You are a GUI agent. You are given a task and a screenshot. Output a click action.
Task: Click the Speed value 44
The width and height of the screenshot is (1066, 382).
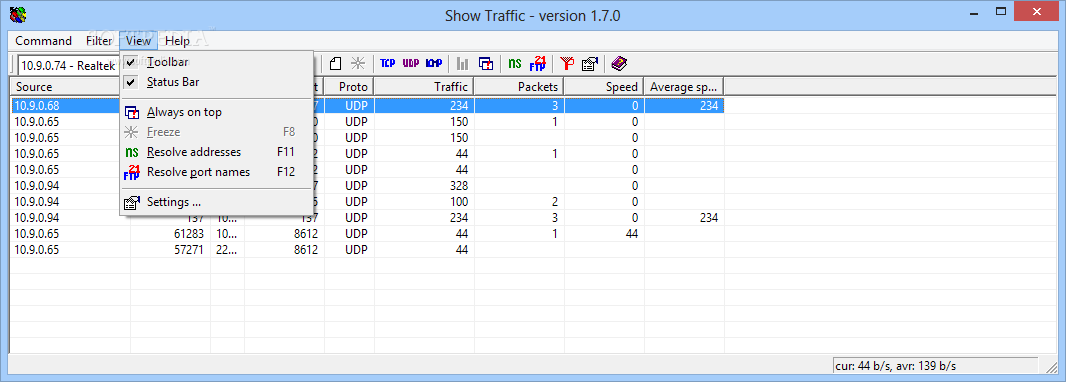coord(631,235)
